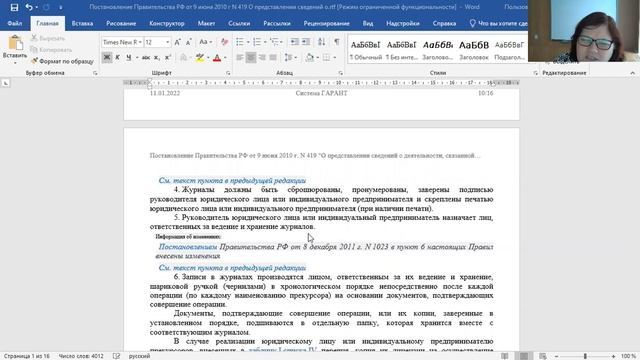640x360 pixels.
Task: Open the shading color dropdown
Action: pos(317,58)
